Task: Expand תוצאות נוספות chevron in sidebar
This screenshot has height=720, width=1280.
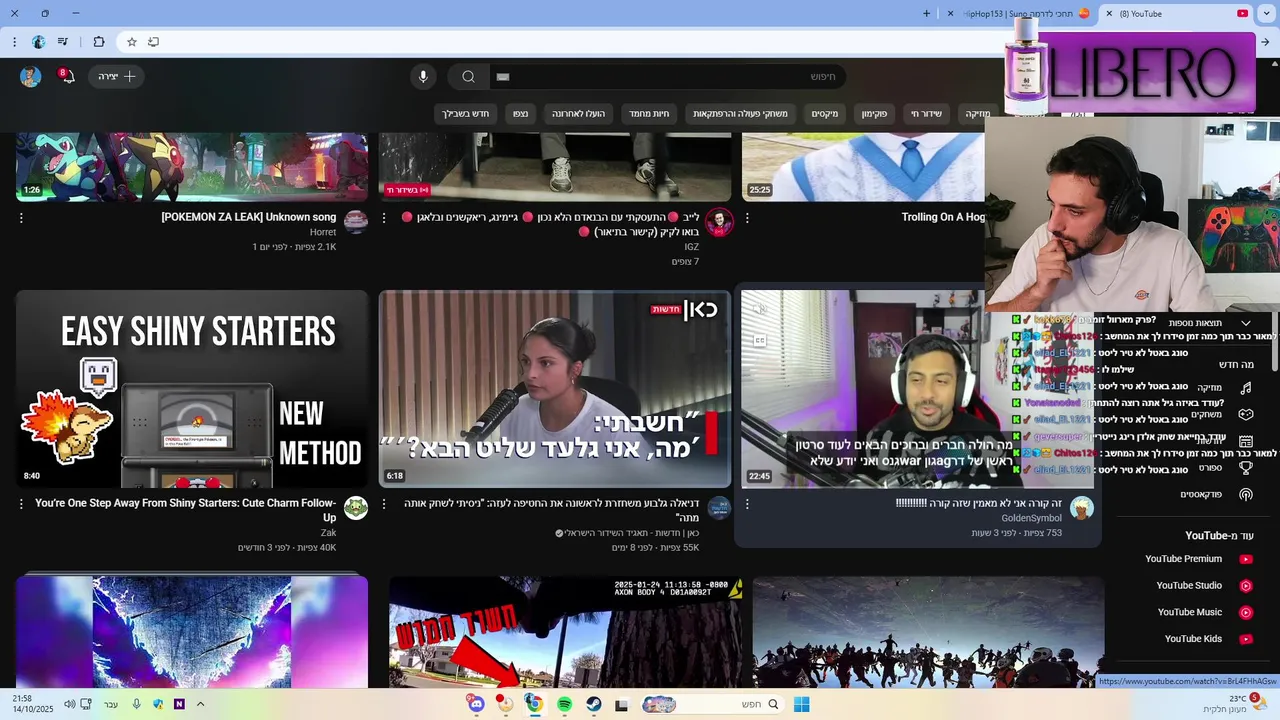Action: coord(1246,323)
